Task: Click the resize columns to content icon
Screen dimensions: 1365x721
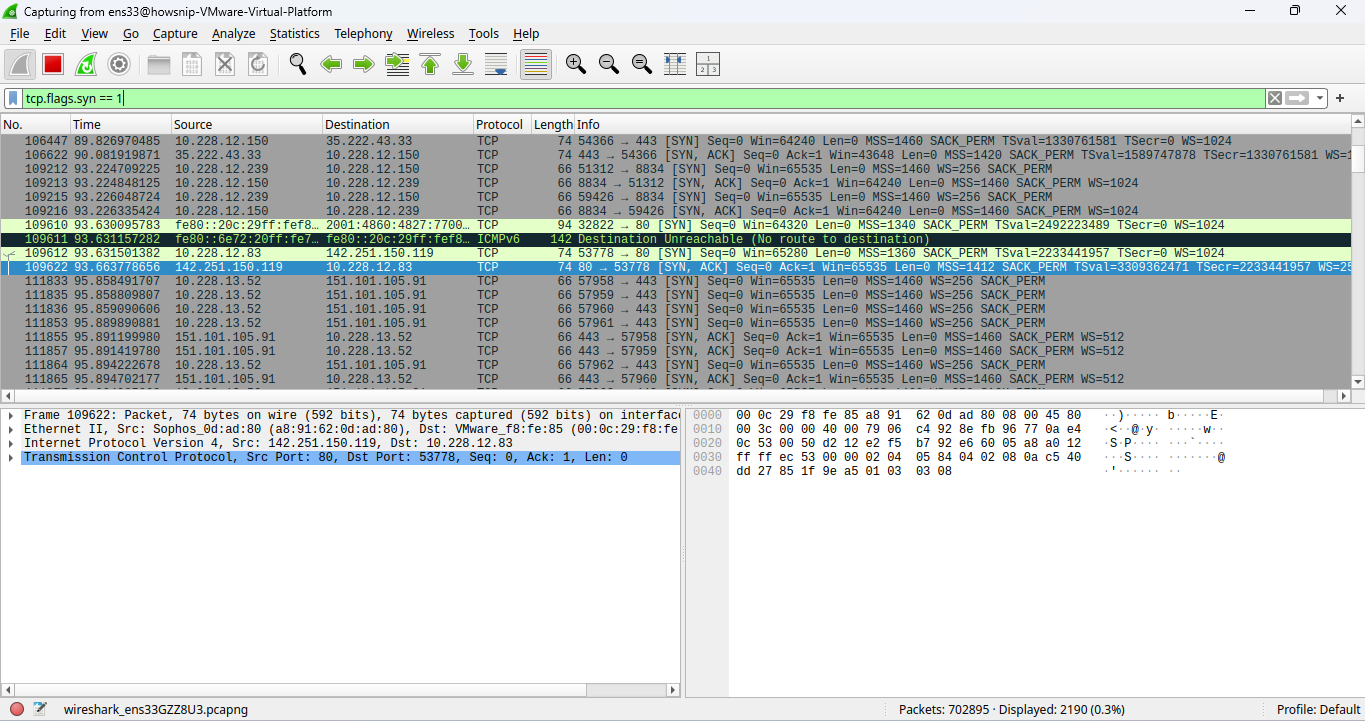Action: click(x=675, y=65)
